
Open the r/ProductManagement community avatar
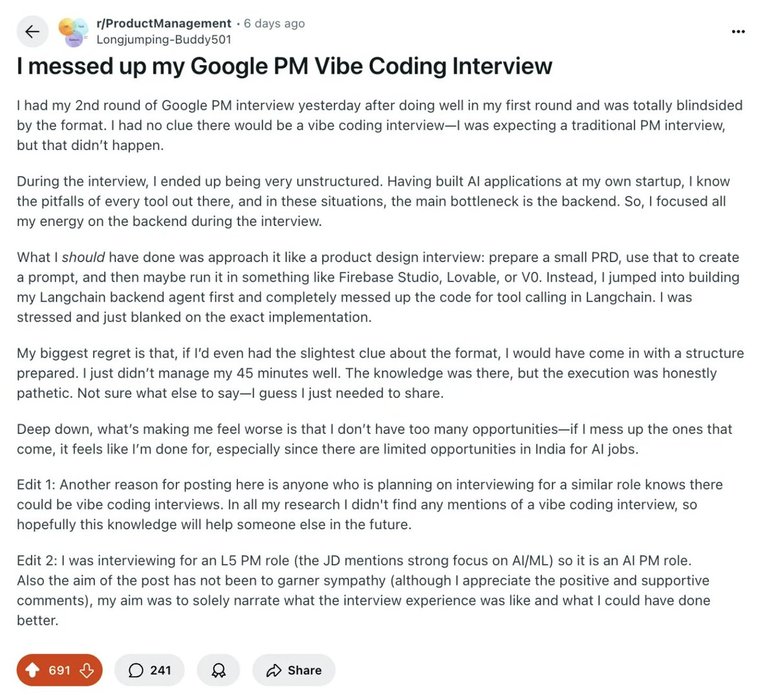tap(72, 32)
